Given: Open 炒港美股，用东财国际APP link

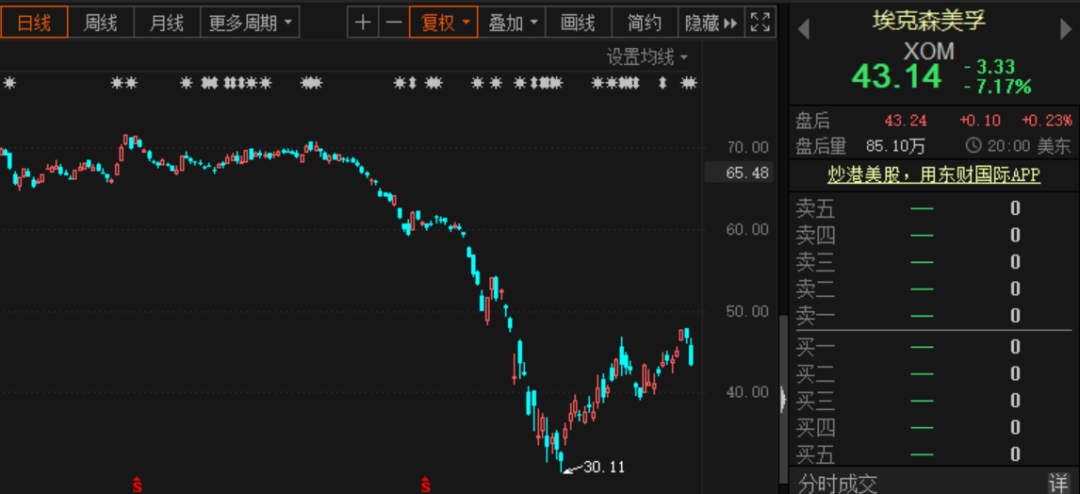Looking at the screenshot, I should (934, 175).
